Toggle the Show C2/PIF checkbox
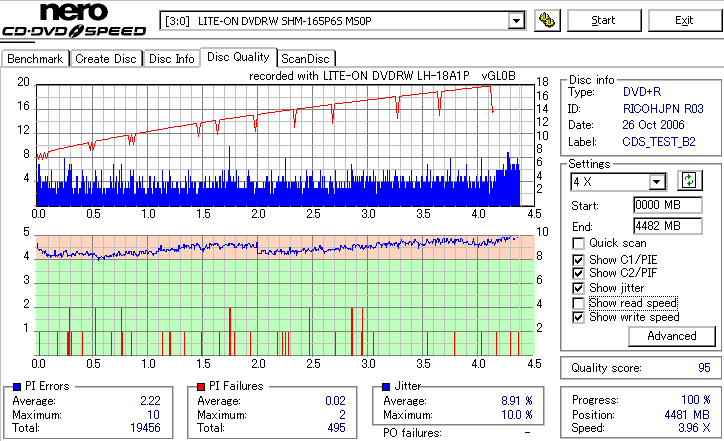This screenshot has height=441, width=724. 578,273
